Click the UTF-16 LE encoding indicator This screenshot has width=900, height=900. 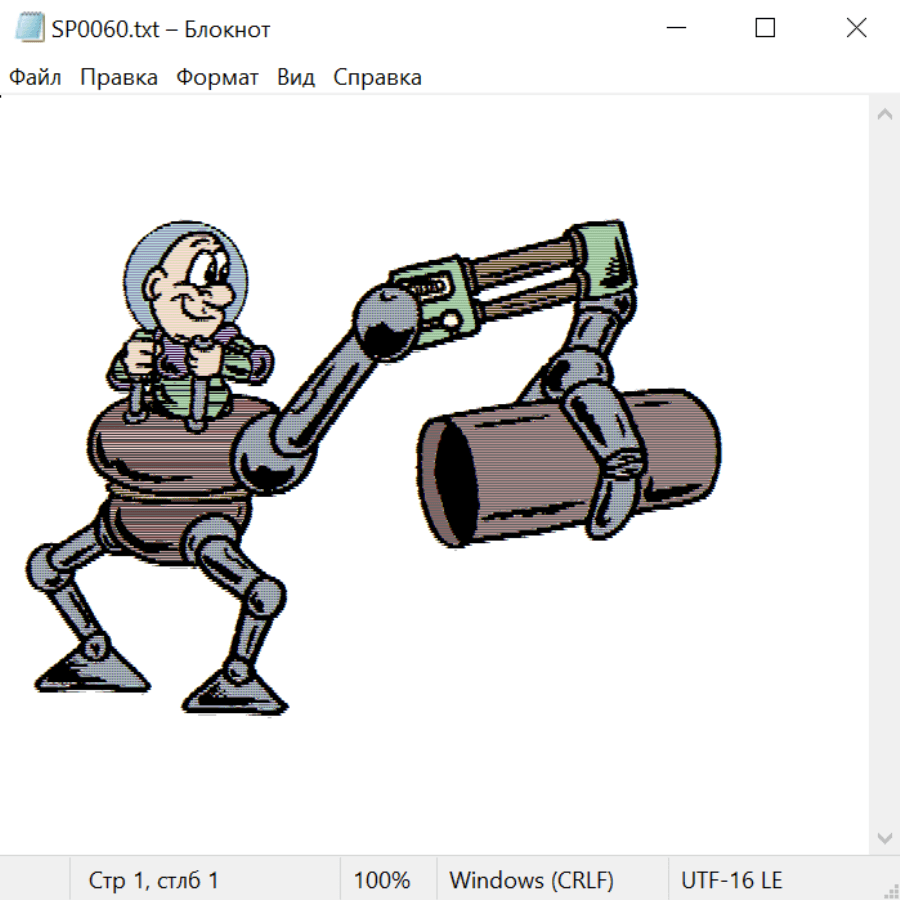tap(731, 881)
